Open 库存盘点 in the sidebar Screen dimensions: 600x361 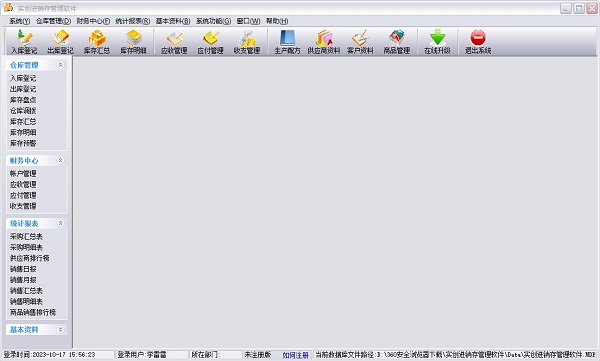(x=23, y=100)
